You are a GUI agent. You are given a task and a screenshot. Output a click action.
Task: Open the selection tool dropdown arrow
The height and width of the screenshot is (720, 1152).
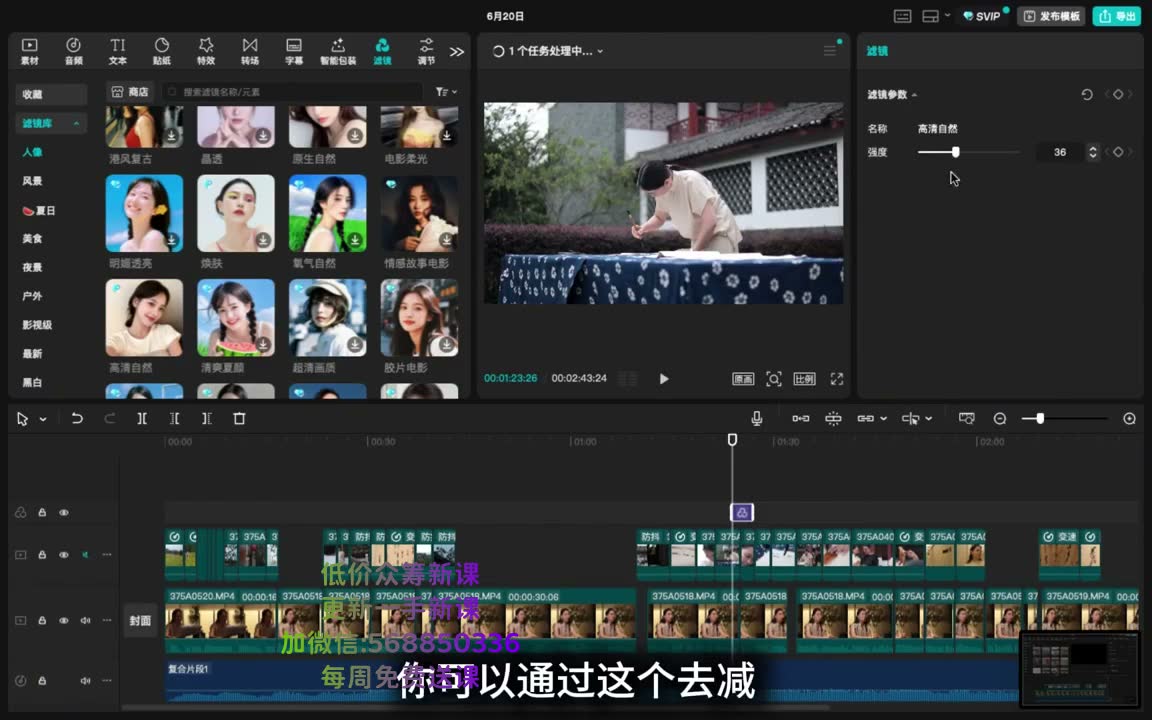43,419
